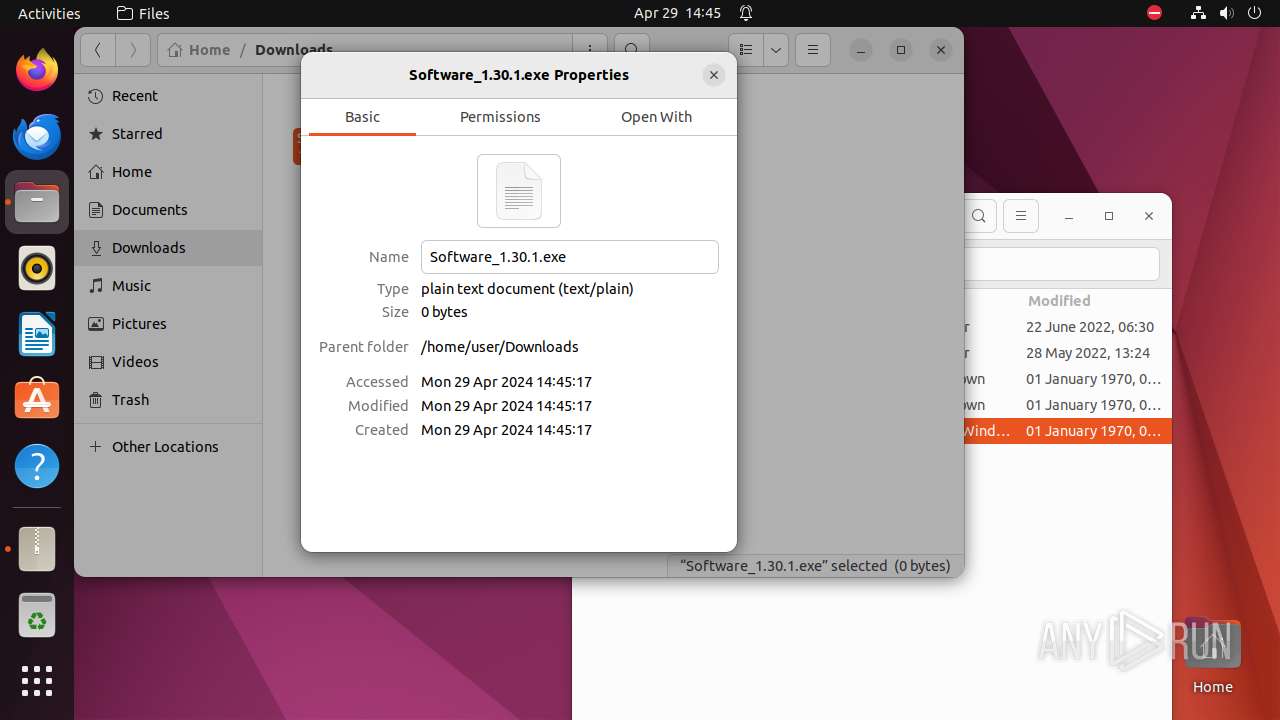This screenshot has width=1280, height=720.
Task: Minimize the background archive window
Action: (x=1069, y=216)
